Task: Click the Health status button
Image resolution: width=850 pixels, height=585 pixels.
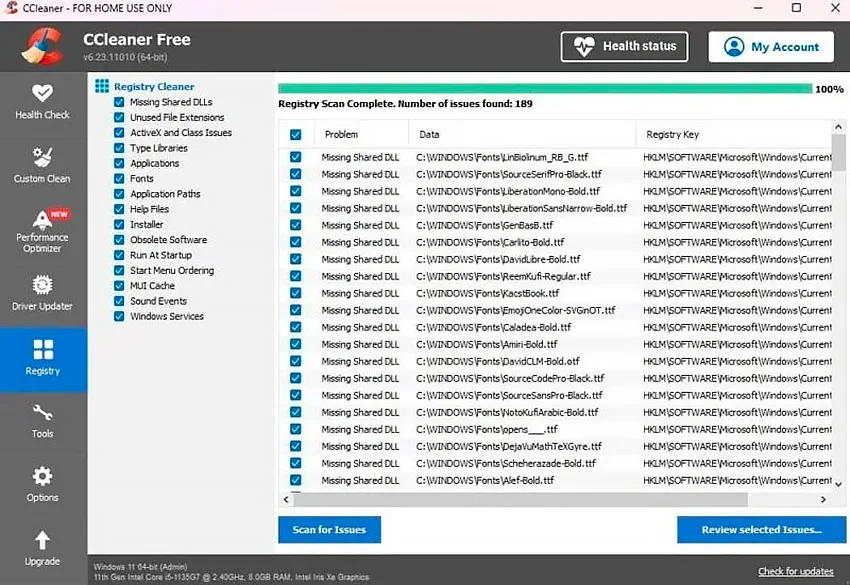Action: [x=624, y=47]
